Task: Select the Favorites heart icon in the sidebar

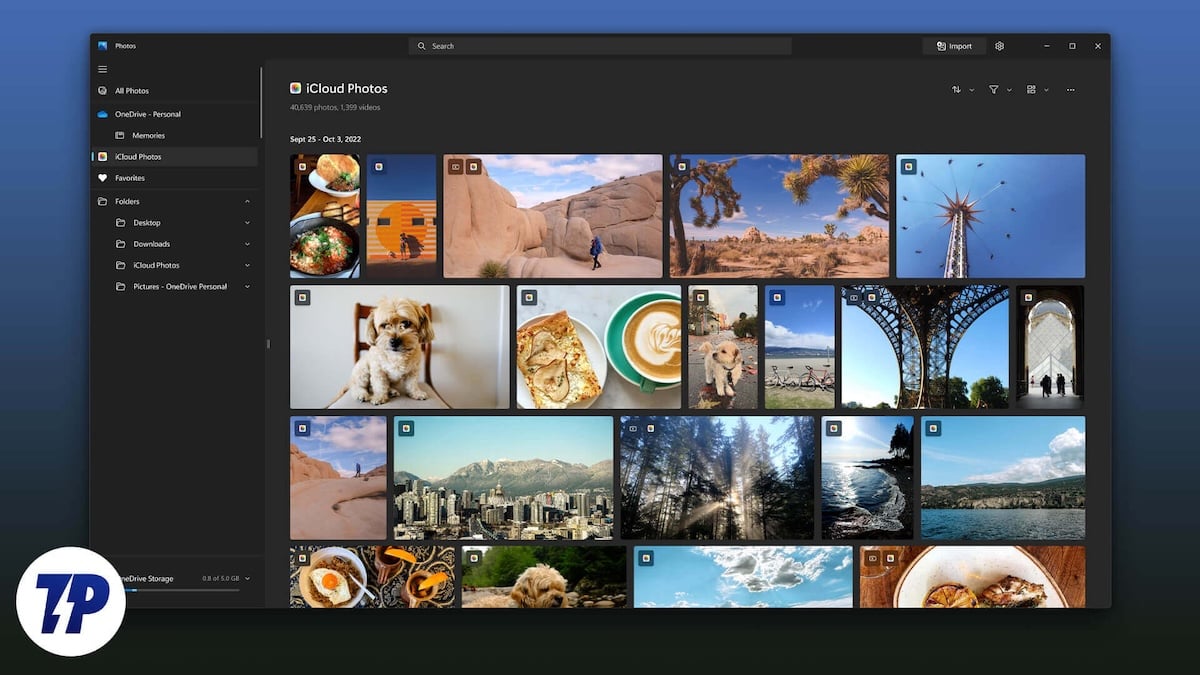Action: click(x=102, y=178)
